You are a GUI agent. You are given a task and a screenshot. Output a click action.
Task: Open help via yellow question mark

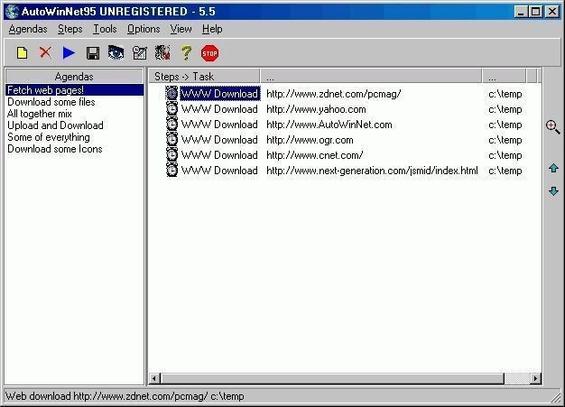(x=186, y=53)
